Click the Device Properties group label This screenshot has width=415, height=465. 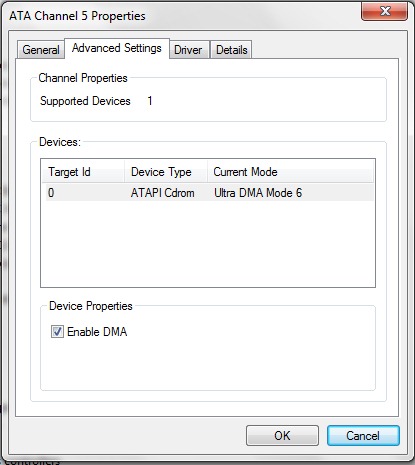pos(91,306)
